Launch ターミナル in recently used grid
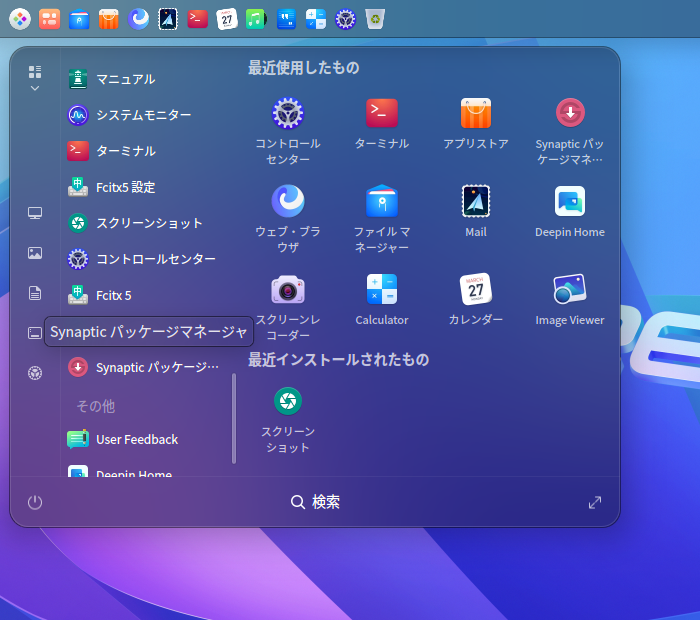 click(x=382, y=124)
